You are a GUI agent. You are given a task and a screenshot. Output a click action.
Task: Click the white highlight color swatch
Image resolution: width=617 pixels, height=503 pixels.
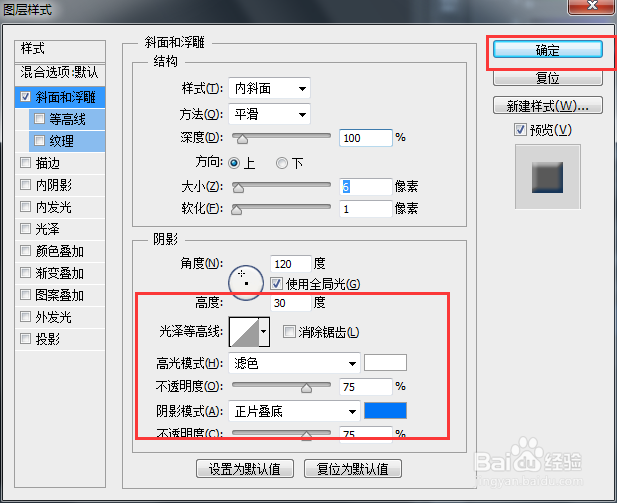click(x=385, y=362)
